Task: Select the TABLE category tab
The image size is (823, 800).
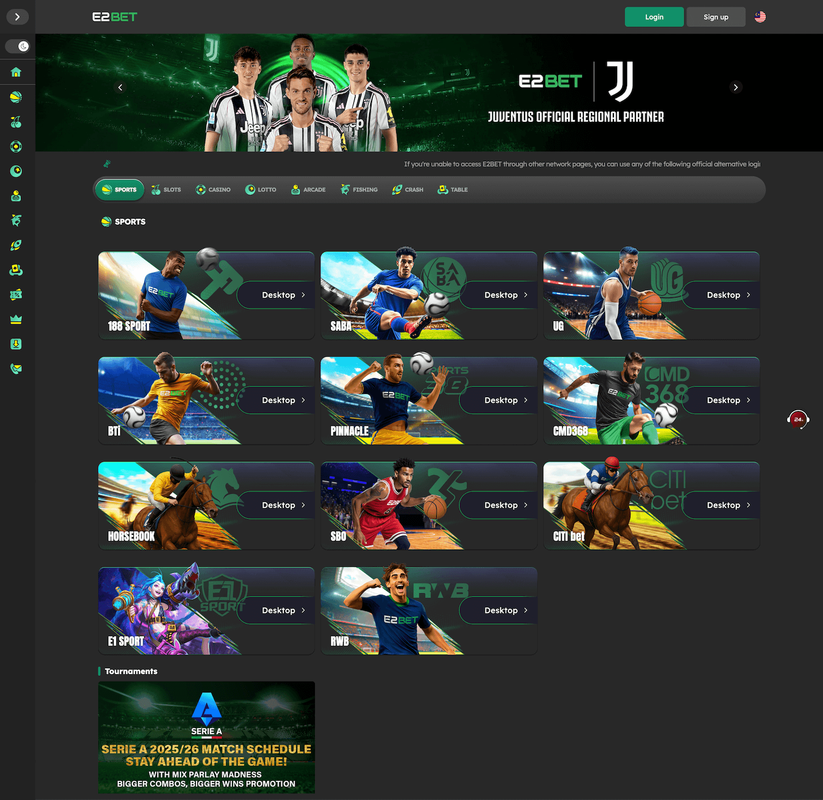Action: pyautogui.click(x=452, y=190)
